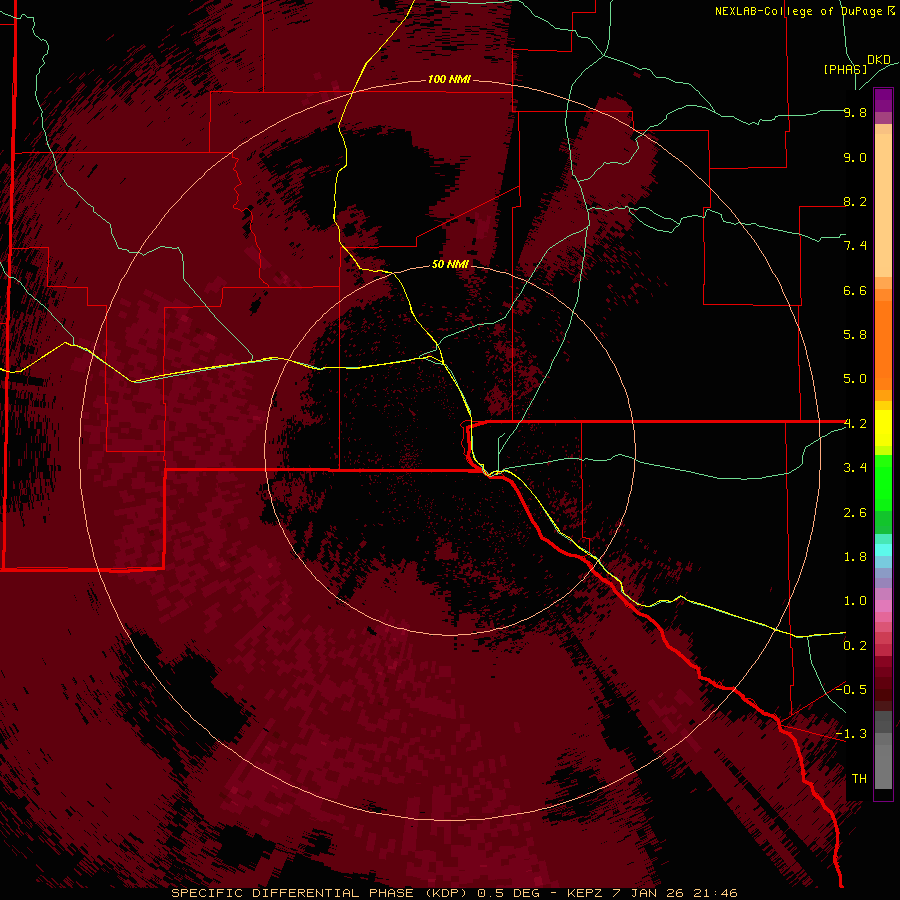The image size is (900, 900).
Task: Click the 8.2 scale label
Action: click(x=855, y=201)
